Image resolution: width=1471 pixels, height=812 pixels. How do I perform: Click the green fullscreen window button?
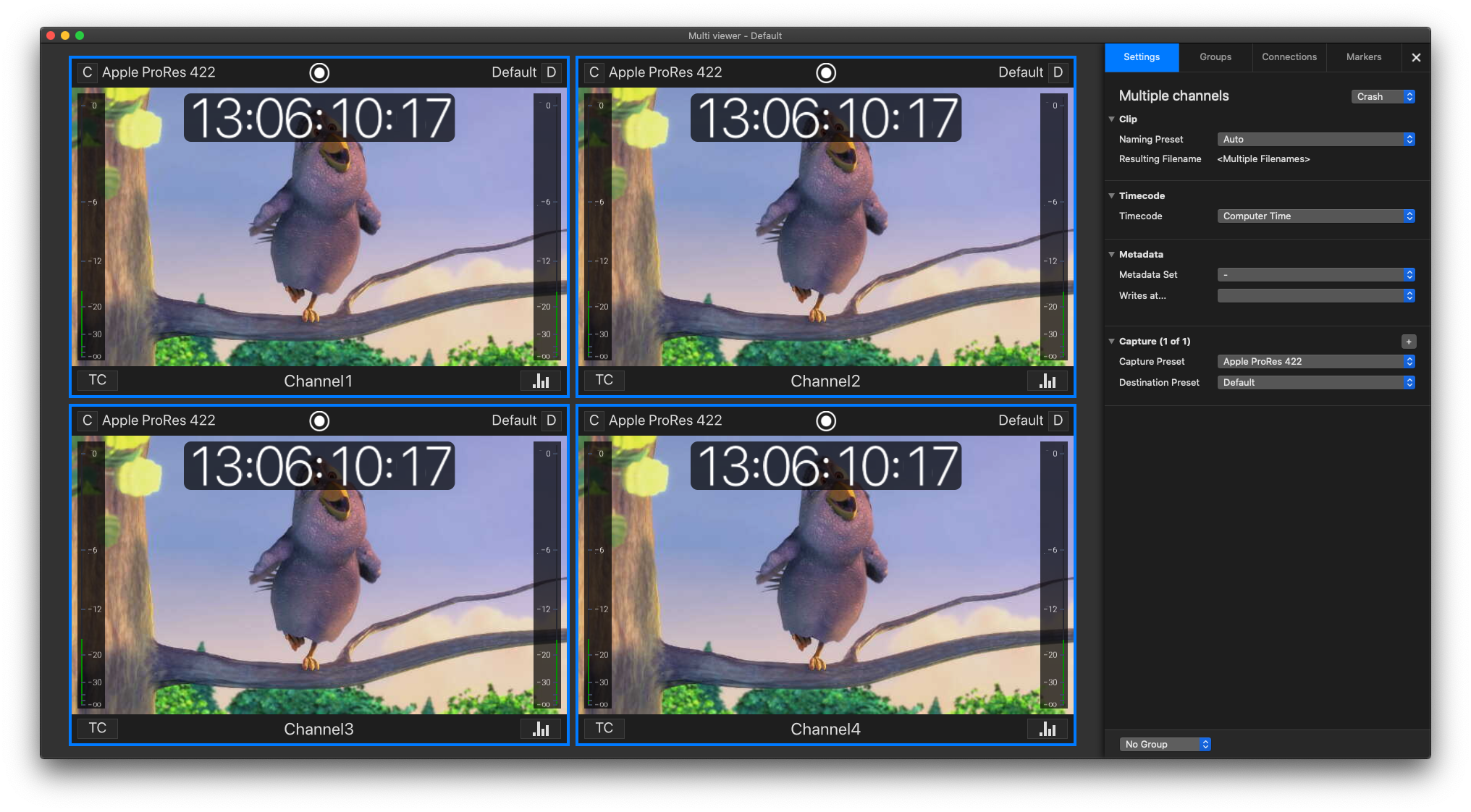[80, 35]
